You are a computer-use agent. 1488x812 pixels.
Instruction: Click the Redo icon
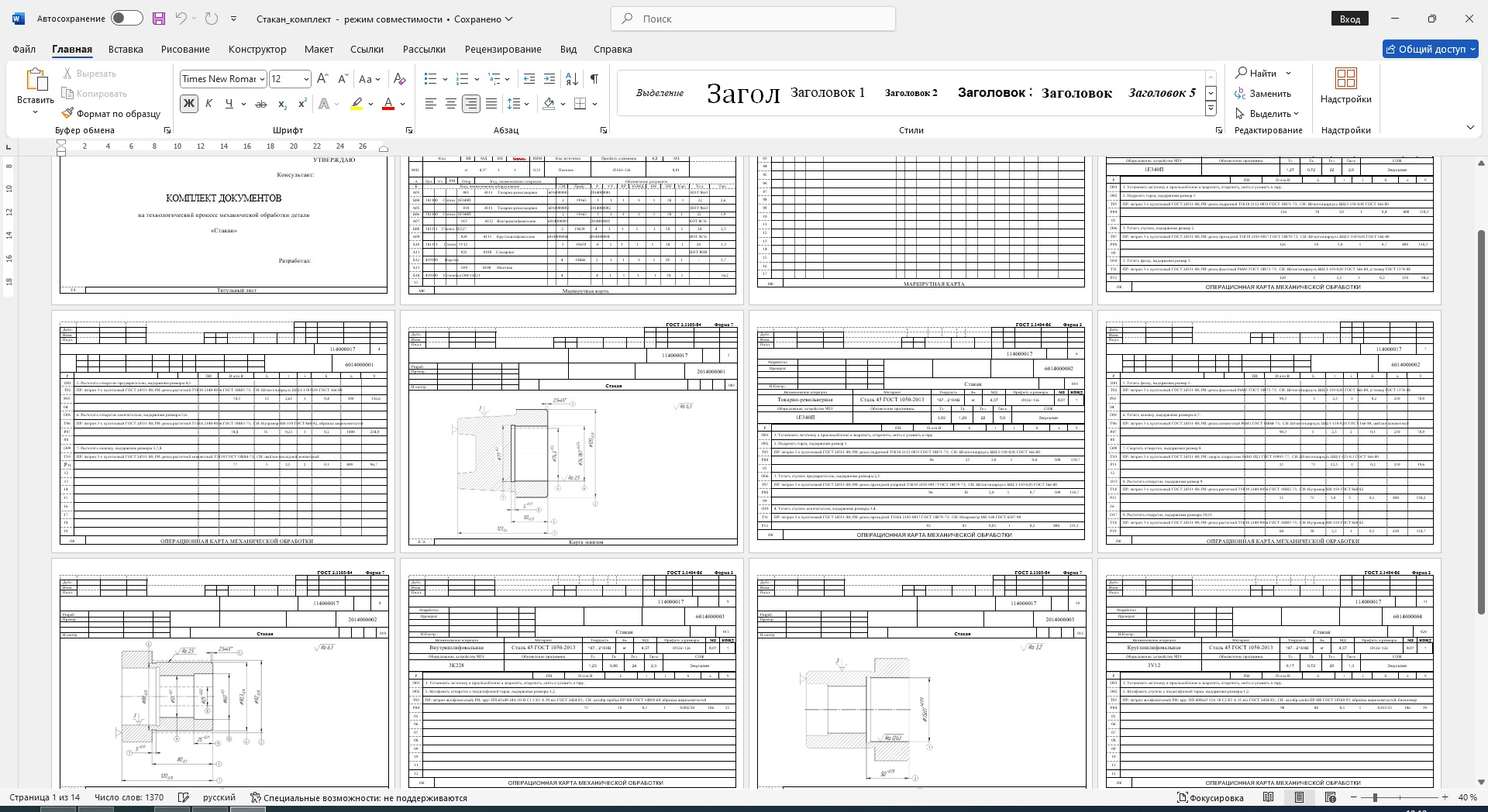pyautogui.click(x=211, y=19)
